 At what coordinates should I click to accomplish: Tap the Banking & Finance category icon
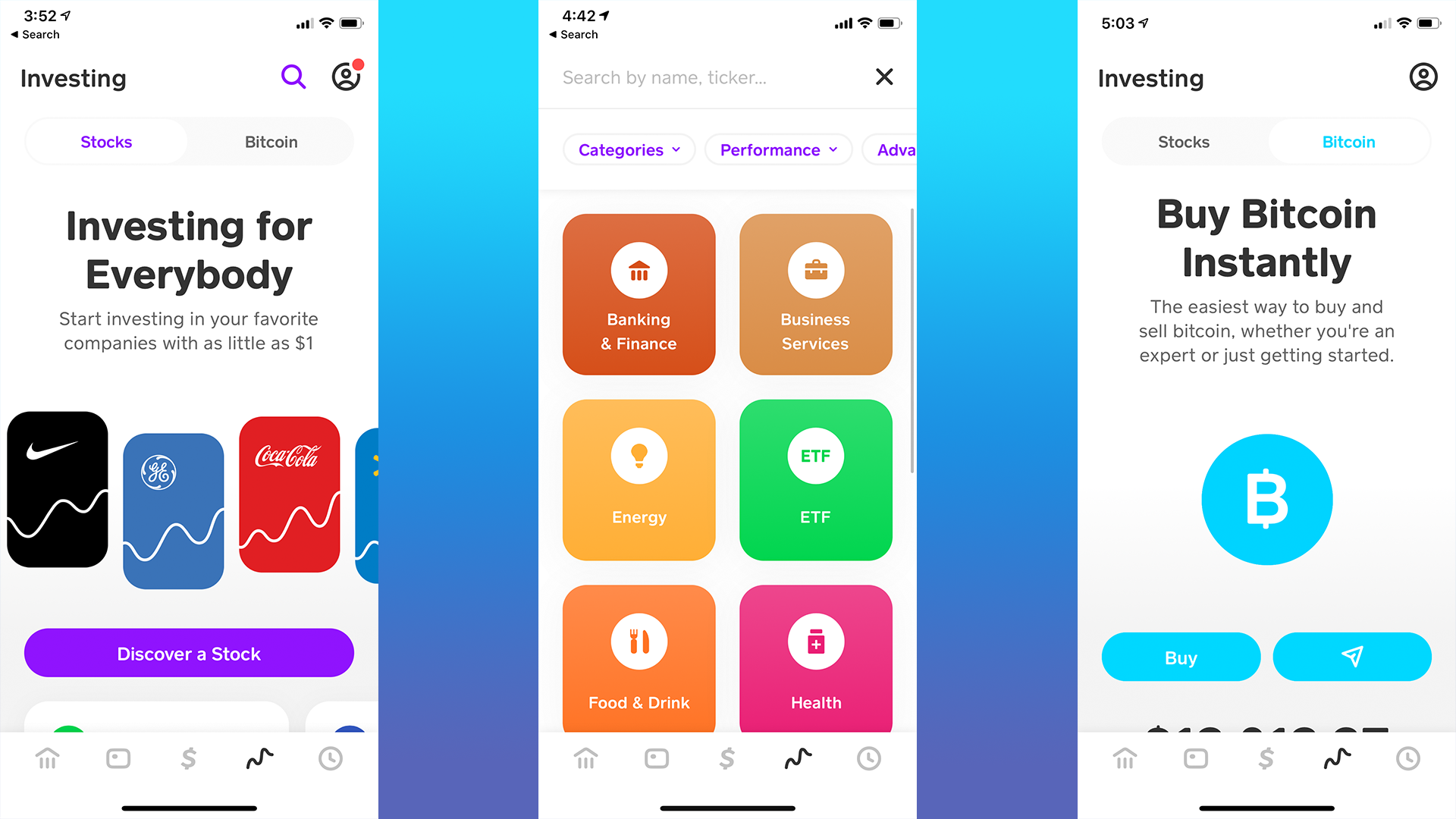point(639,292)
